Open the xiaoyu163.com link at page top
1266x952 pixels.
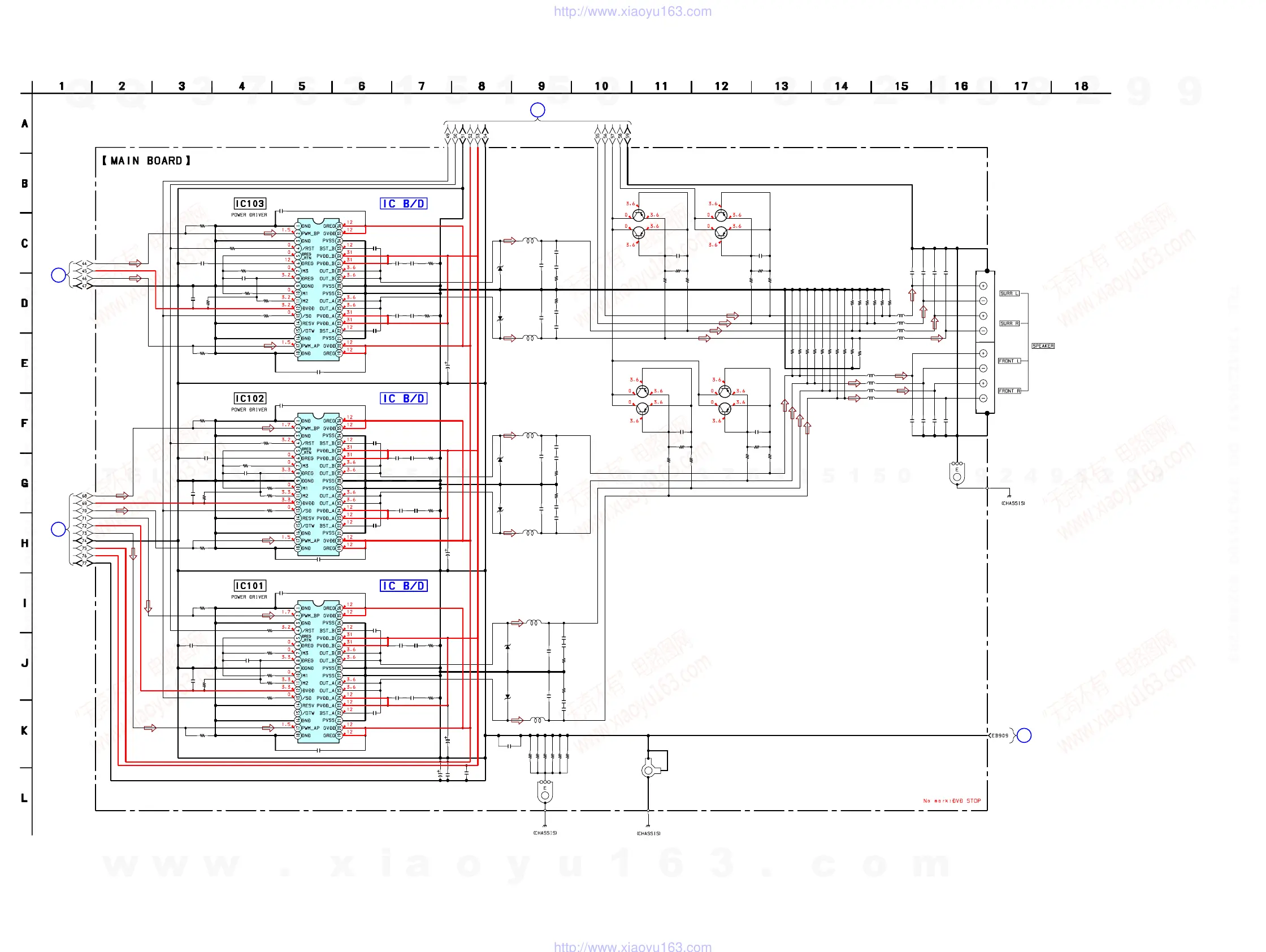tap(632, 11)
